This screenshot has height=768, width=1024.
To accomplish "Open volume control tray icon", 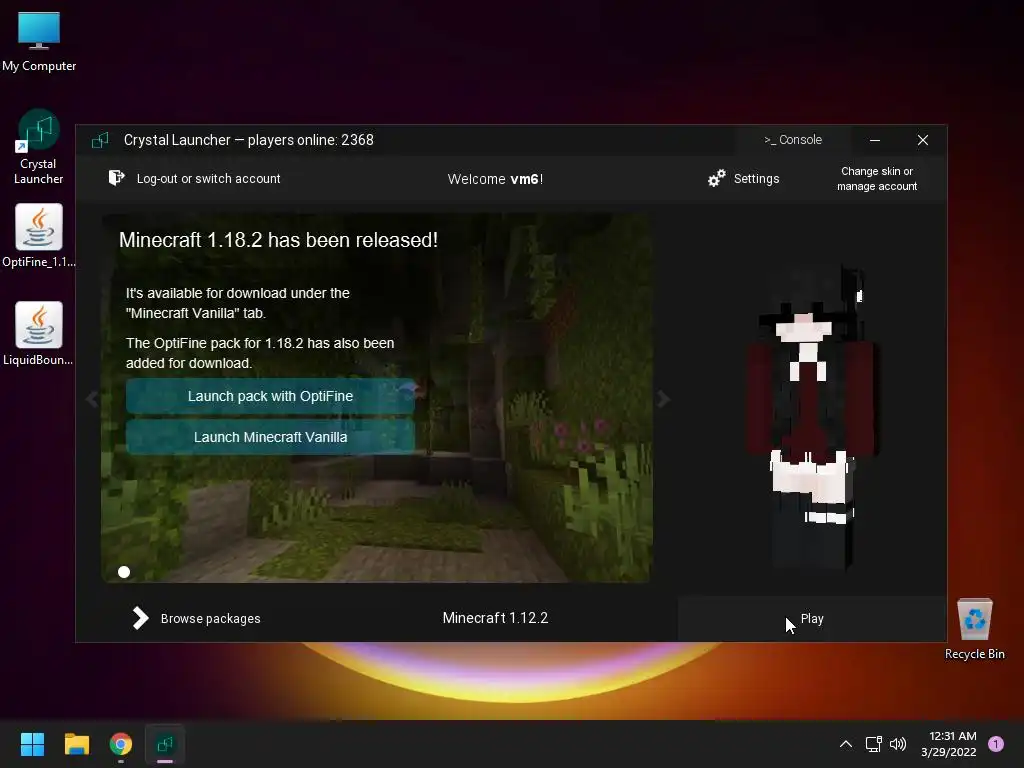I will point(898,744).
